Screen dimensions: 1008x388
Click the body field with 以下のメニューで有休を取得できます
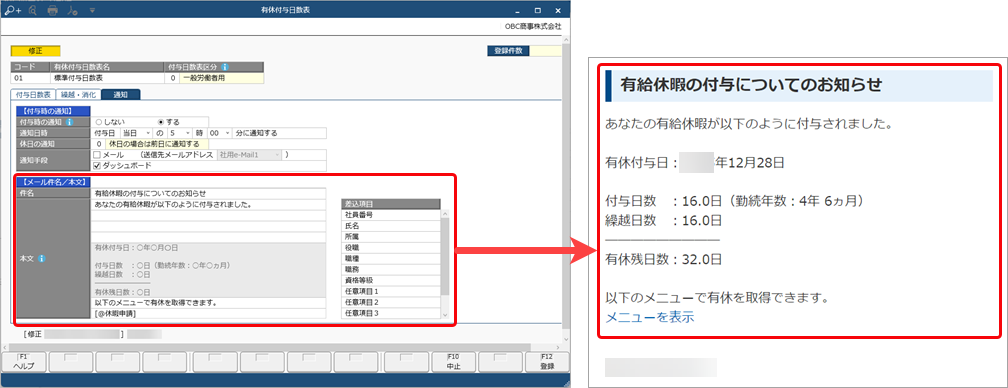pyautogui.click(x=208, y=302)
